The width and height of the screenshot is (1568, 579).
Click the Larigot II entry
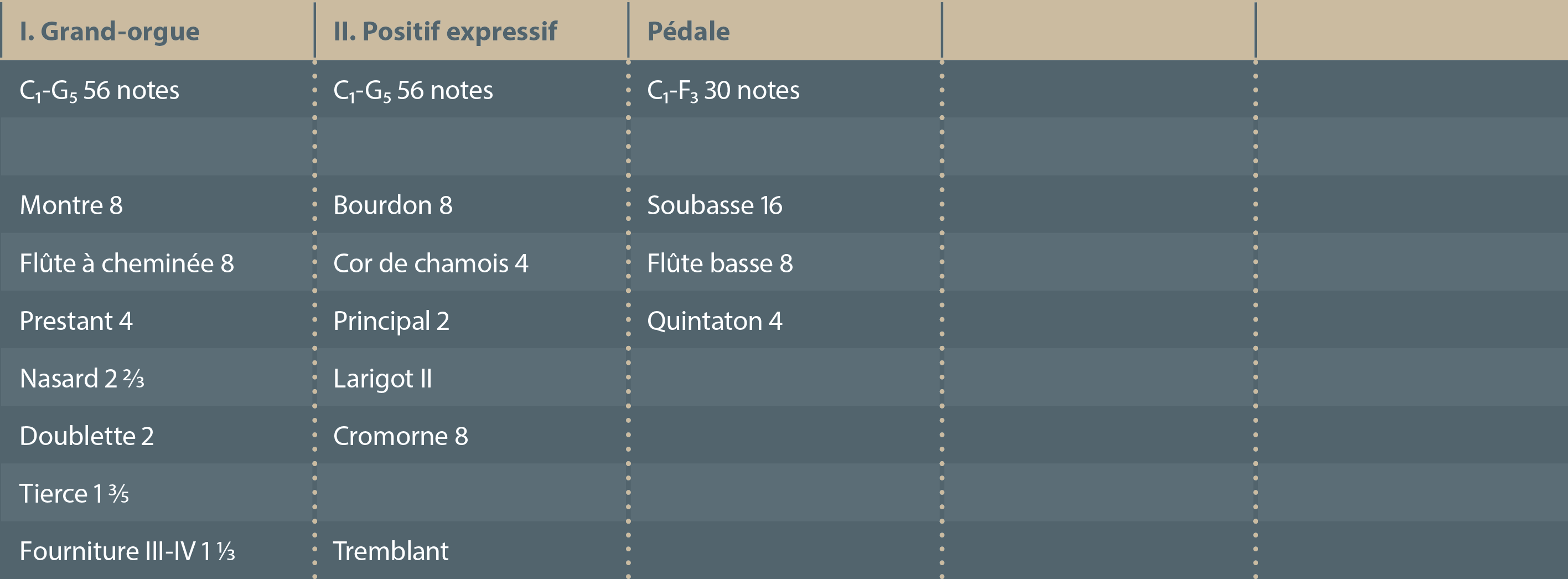pyautogui.click(x=382, y=379)
